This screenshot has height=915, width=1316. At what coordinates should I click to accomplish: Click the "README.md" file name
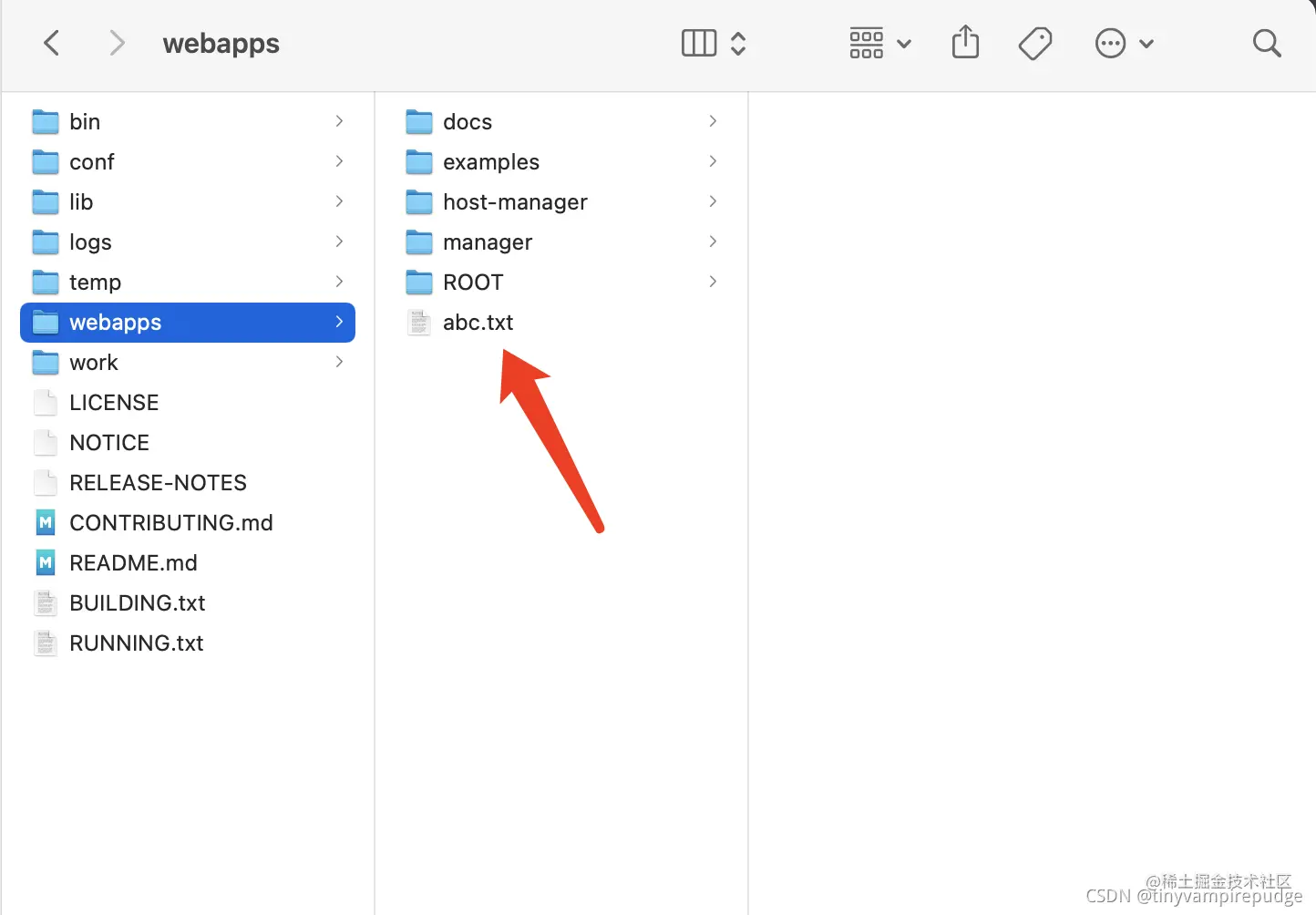click(133, 562)
